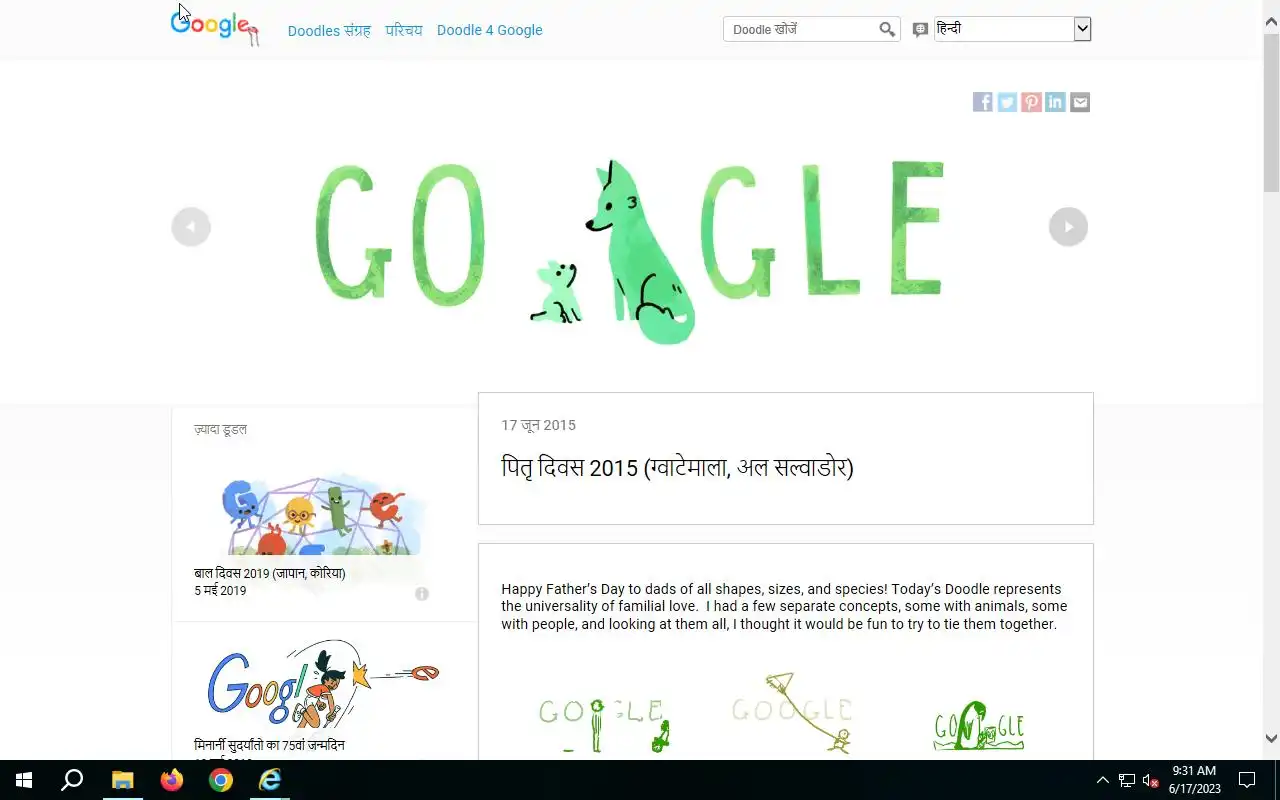Share doodle on Facebook icon
Image resolution: width=1280 pixels, height=800 pixels.
(x=983, y=102)
